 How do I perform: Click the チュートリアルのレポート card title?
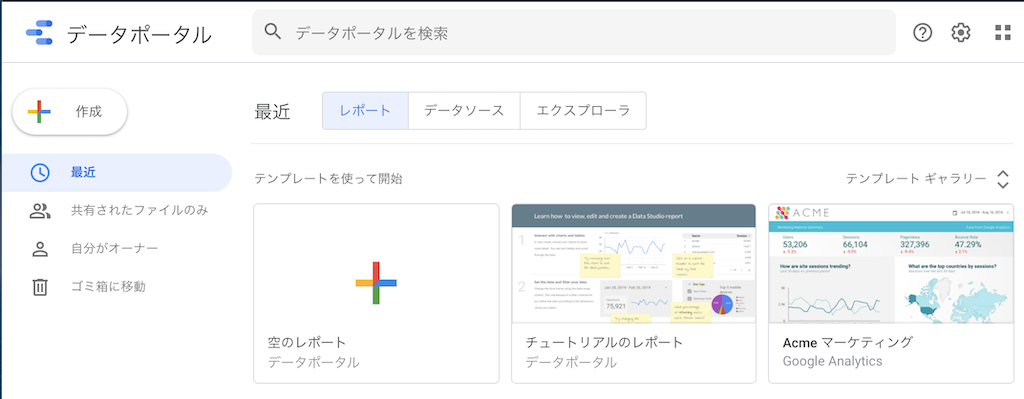pos(604,342)
